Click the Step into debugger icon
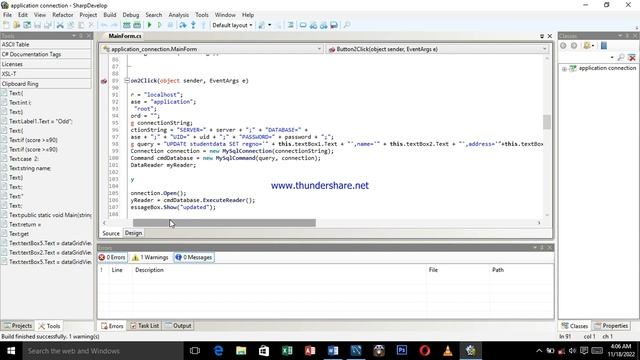This screenshot has width=640, height=360. [x=193, y=25]
